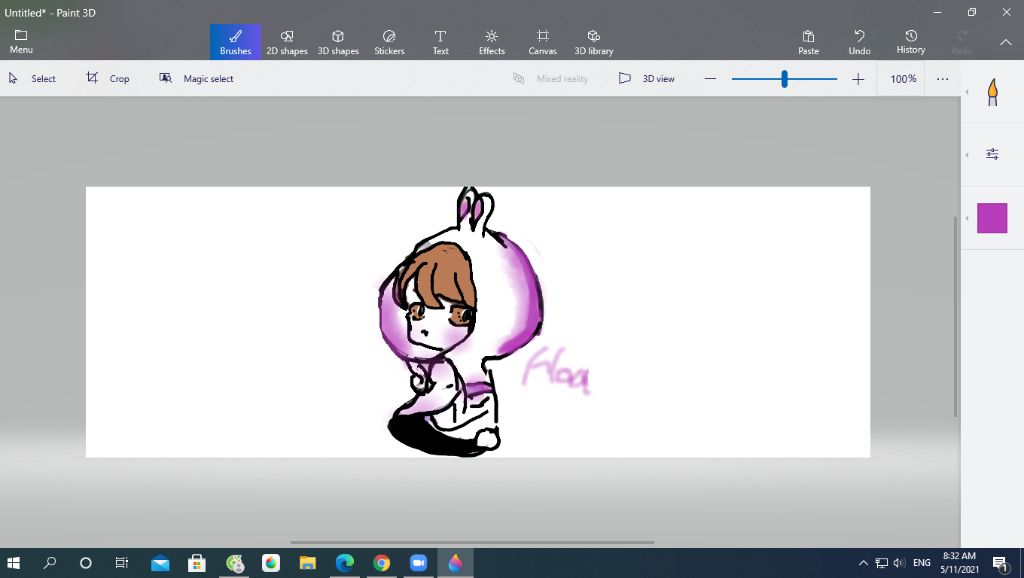This screenshot has width=1024, height=578.
Task: Click the ENG language indicator
Action: pos(921,563)
